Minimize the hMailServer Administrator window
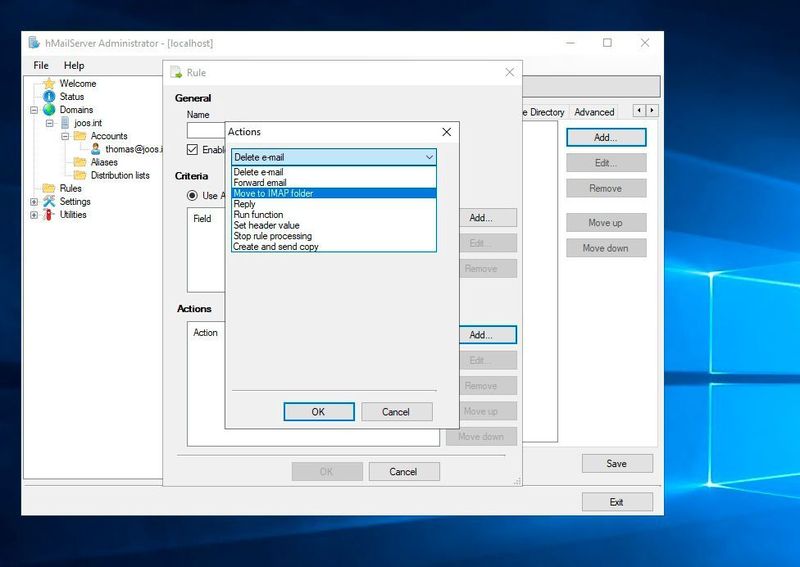This screenshot has width=800, height=567. point(570,43)
